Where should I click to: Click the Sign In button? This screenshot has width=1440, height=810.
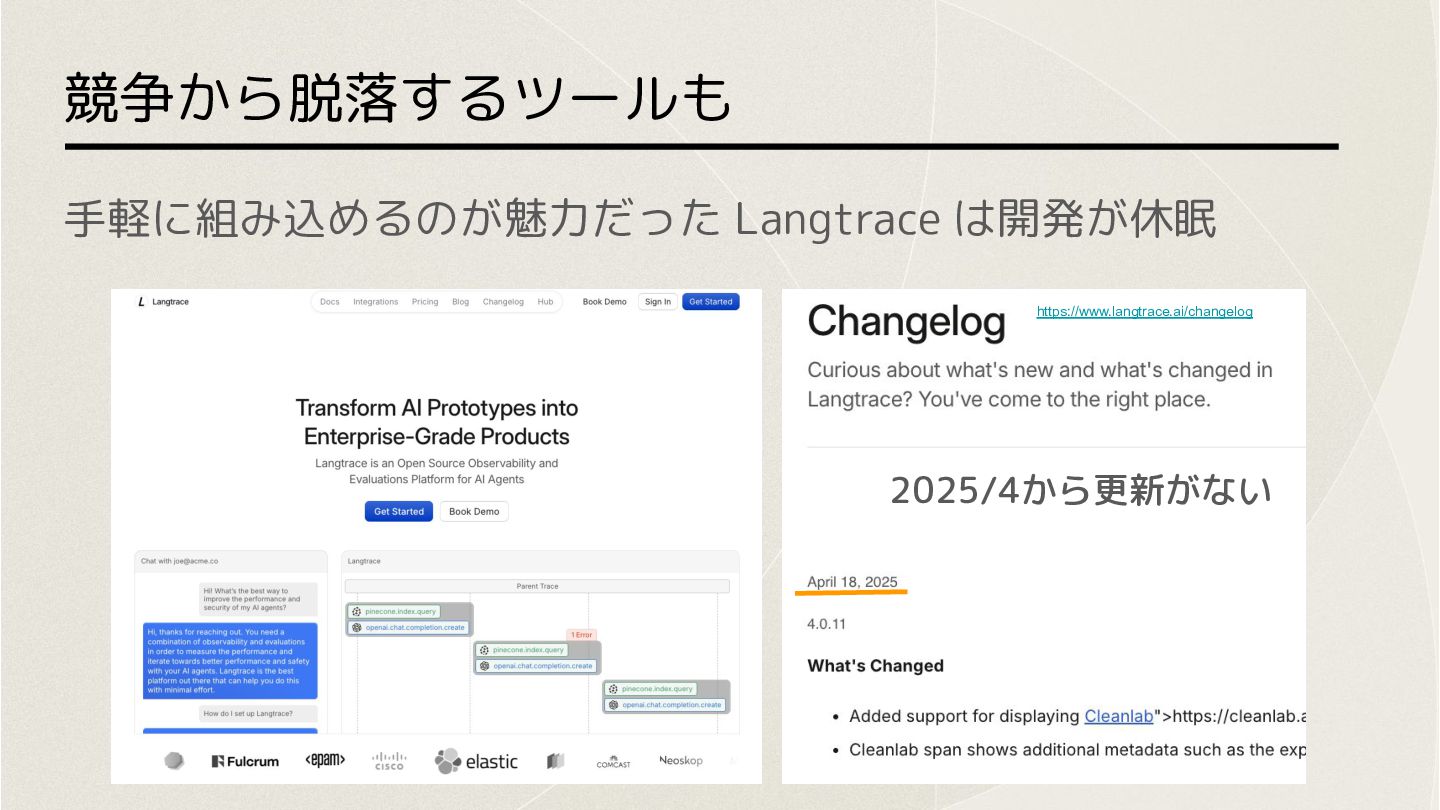coord(658,302)
